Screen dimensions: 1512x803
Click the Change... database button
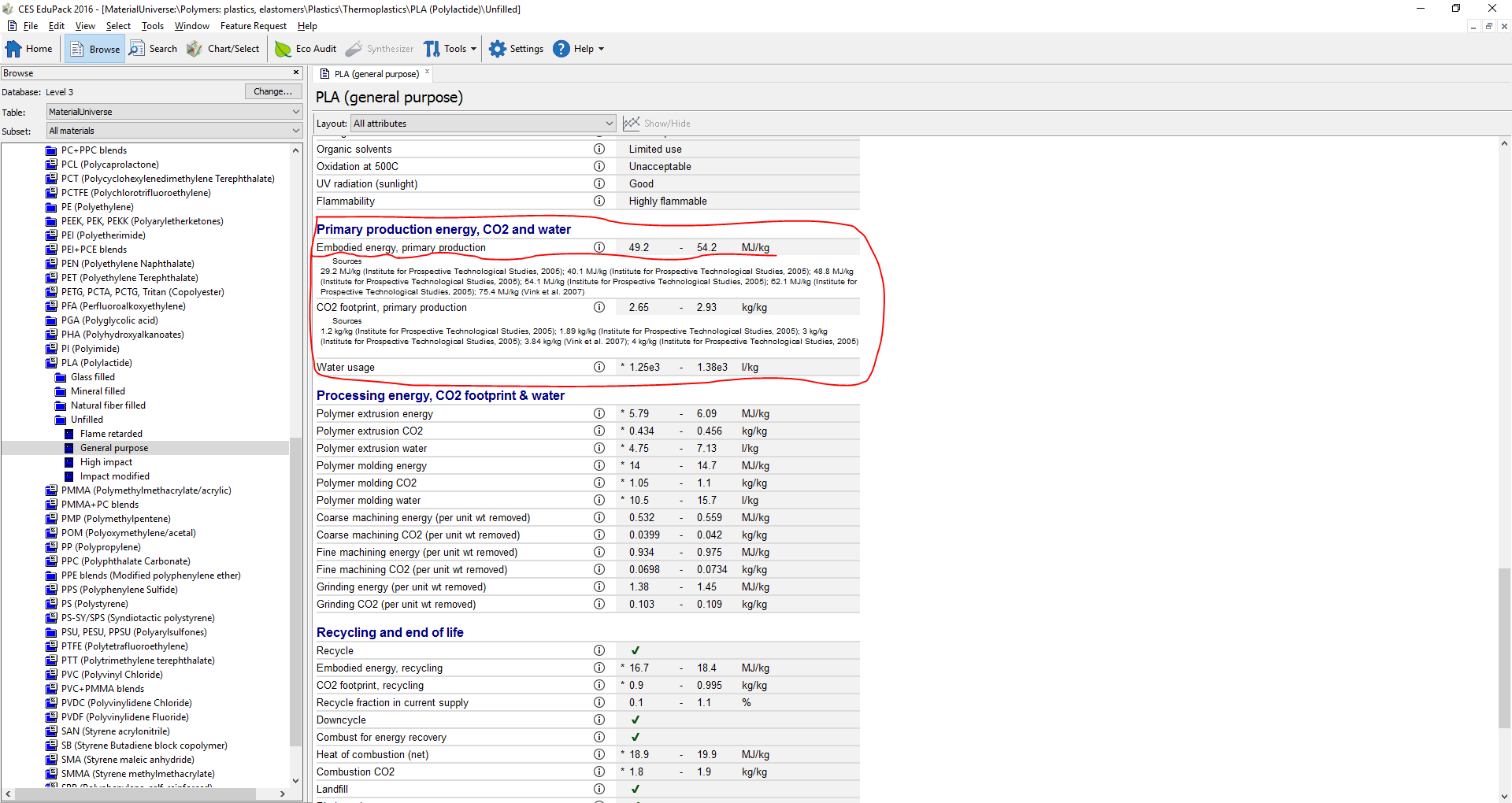(272, 92)
